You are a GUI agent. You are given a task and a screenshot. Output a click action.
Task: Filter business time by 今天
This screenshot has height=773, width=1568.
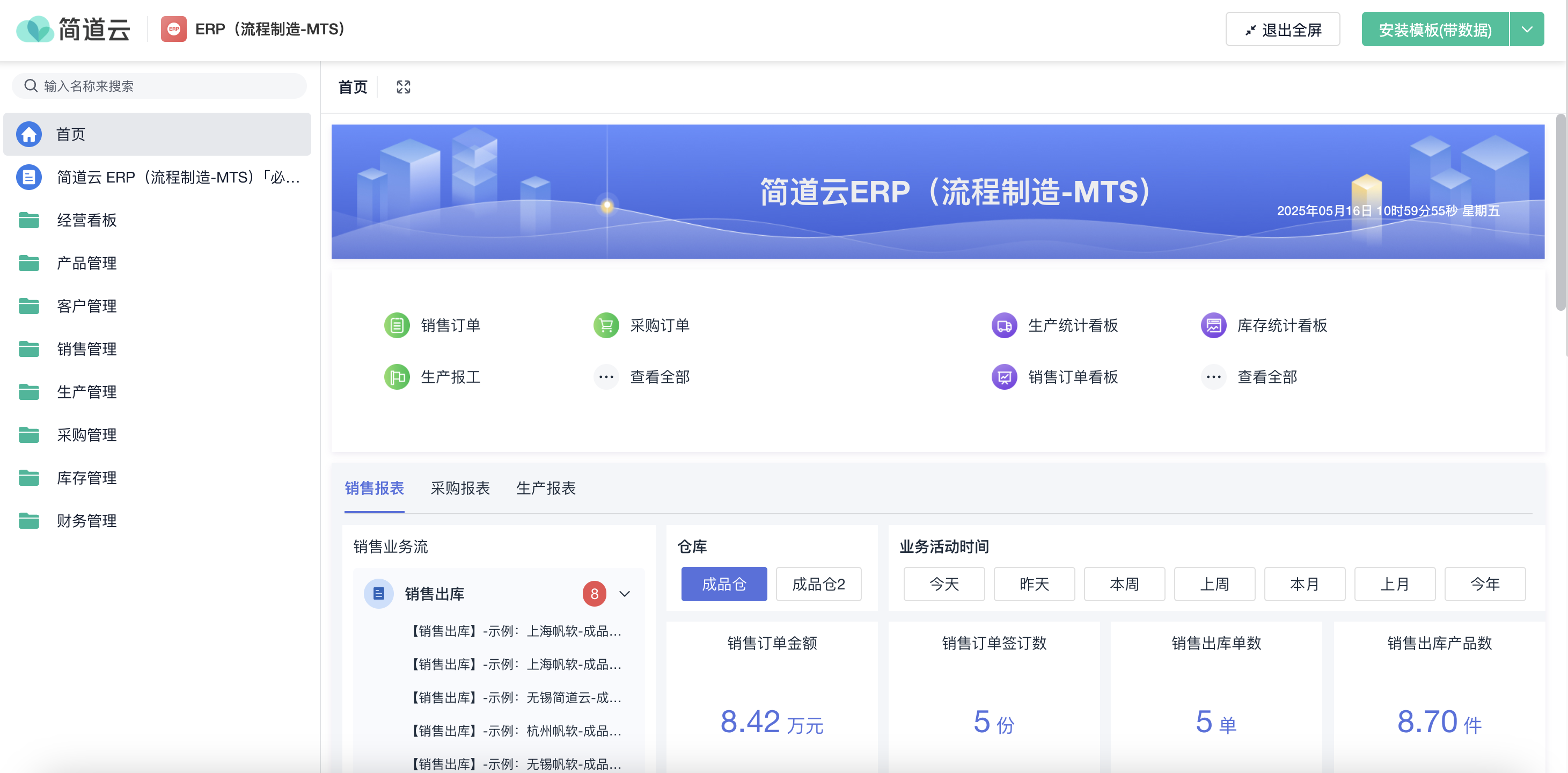(944, 584)
